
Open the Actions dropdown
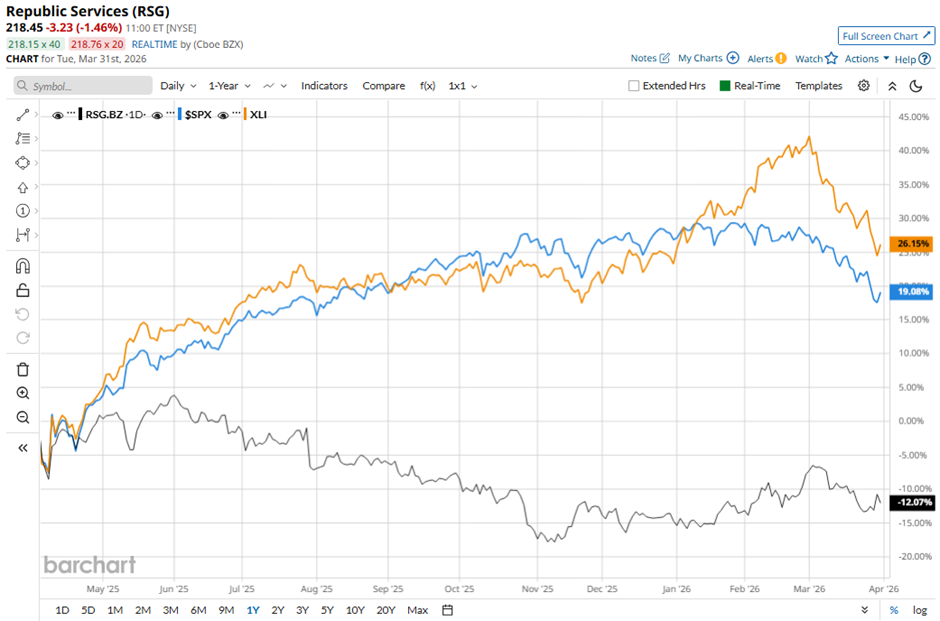coord(867,58)
